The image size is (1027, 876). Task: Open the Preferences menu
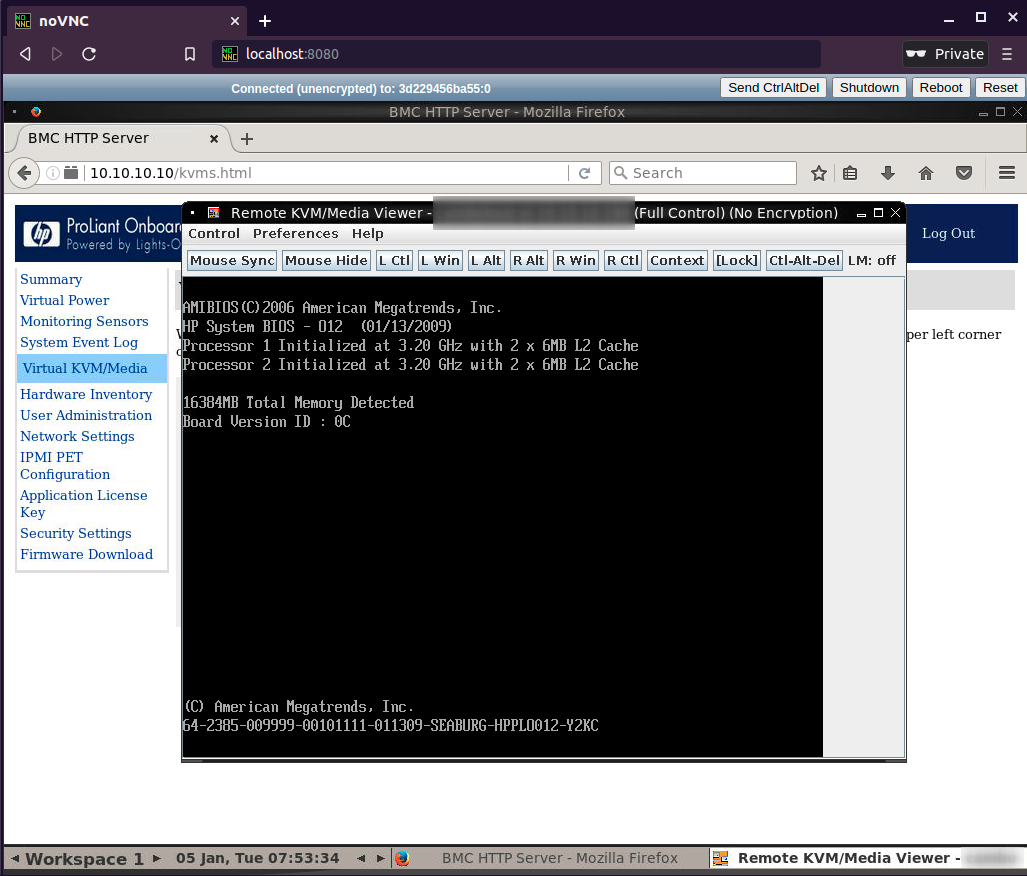tap(295, 233)
